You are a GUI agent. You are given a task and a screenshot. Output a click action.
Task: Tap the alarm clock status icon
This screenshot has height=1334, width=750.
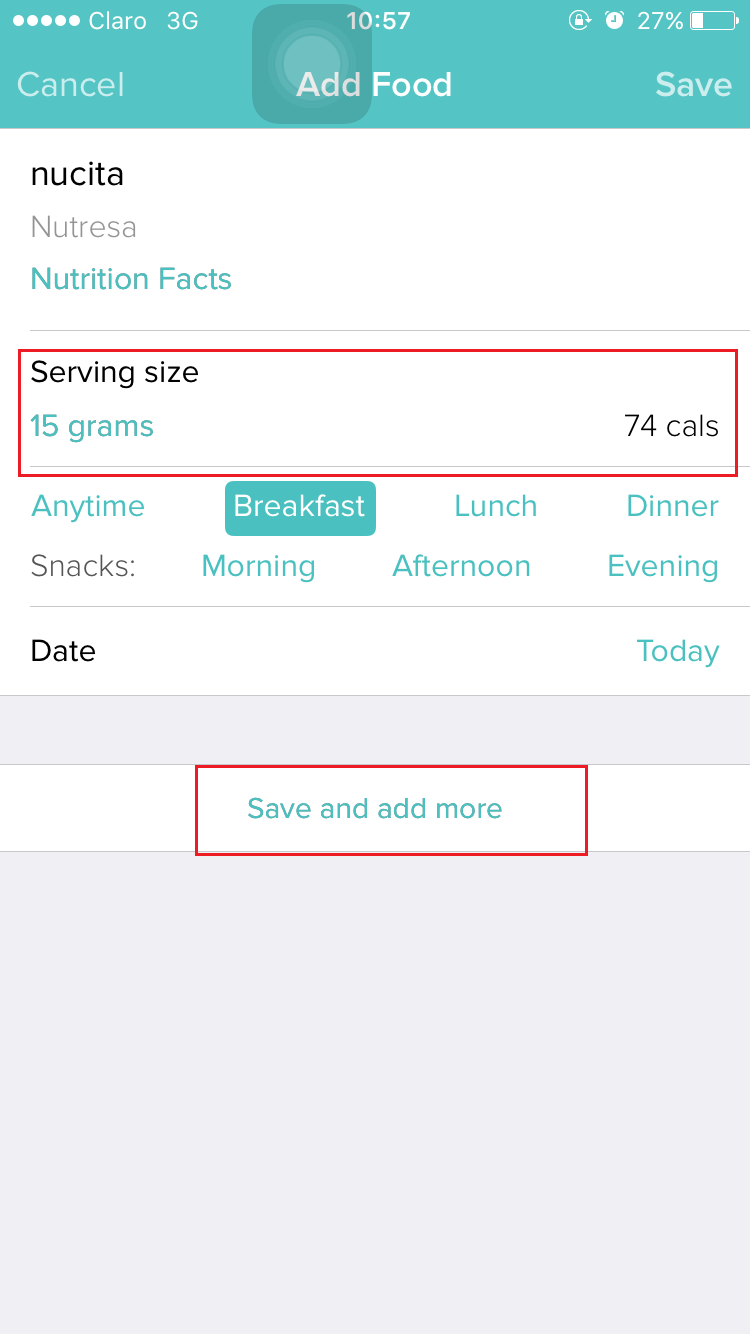[x=615, y=21]
